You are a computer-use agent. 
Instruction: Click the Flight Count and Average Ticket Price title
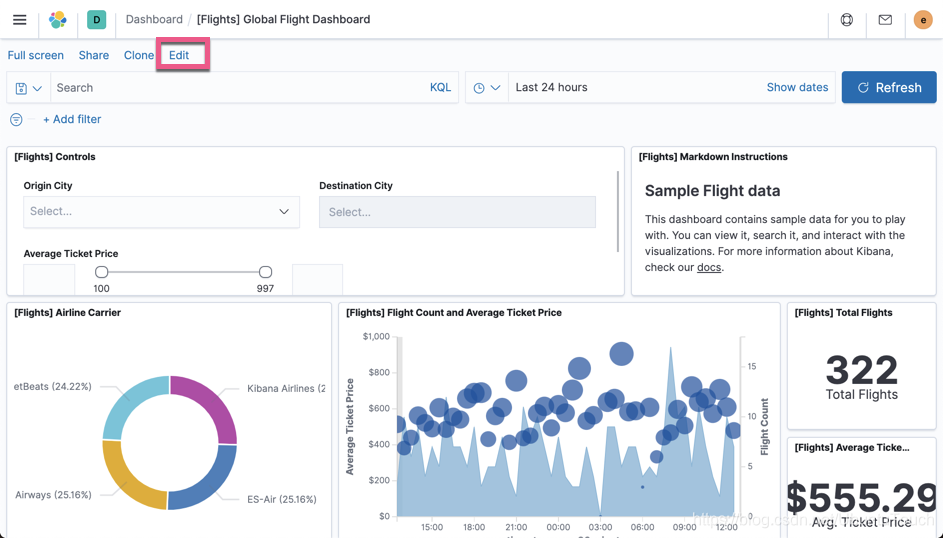click(454, 313)
